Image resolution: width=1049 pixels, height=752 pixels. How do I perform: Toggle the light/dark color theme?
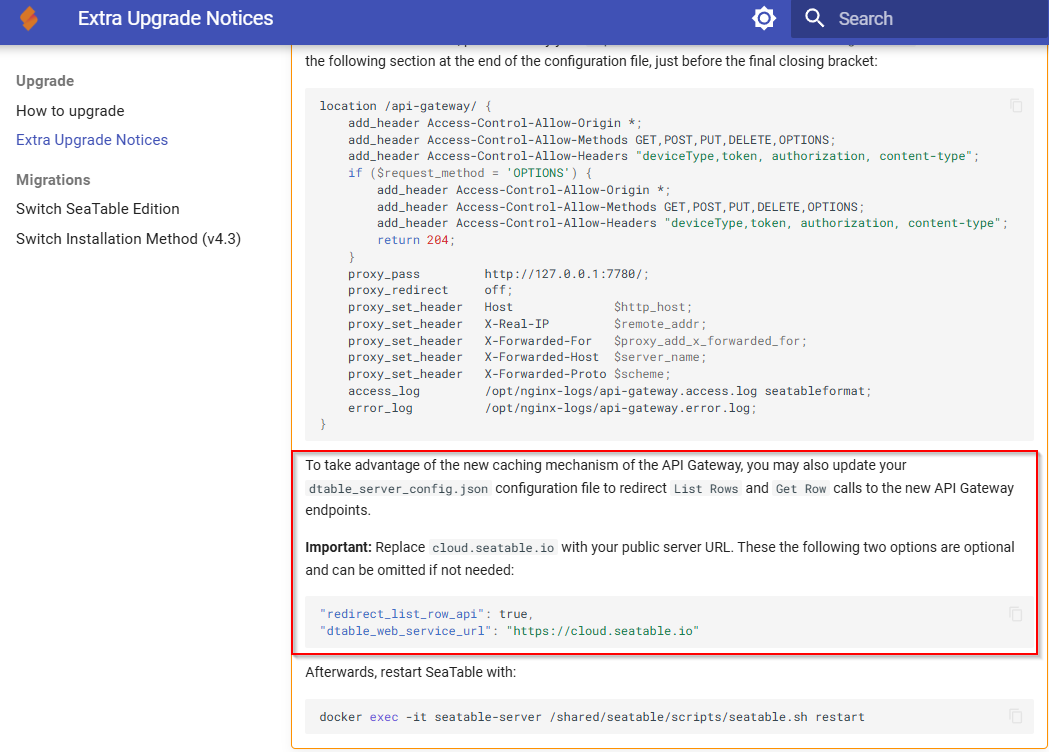click(x=763, y=18)
